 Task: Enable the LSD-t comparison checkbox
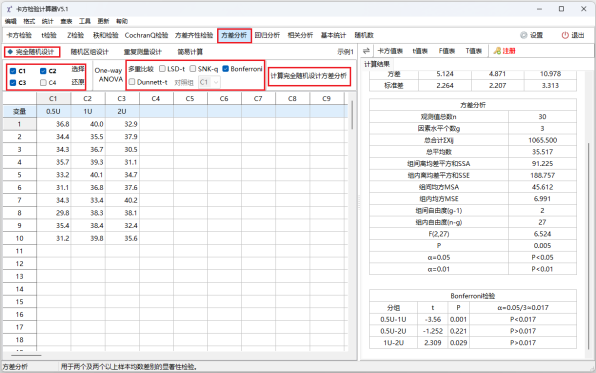[162, 68]
